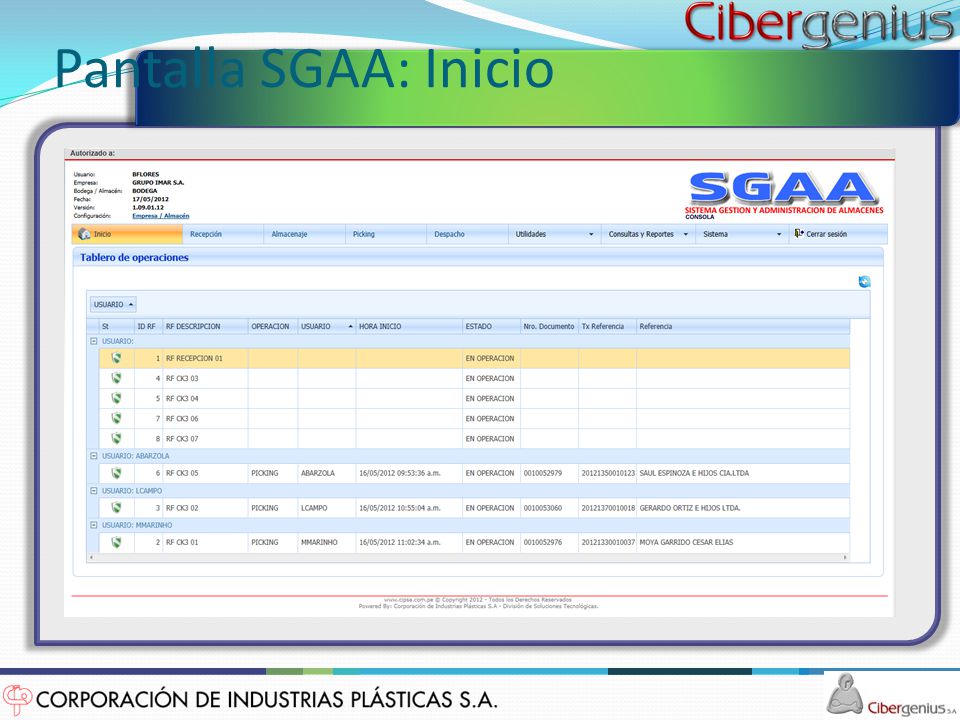Image resolution: width=960 pixels, height=720 pixels.
Task: Click the status shield icon for RF CK3 07
Action: pos(116,438)
